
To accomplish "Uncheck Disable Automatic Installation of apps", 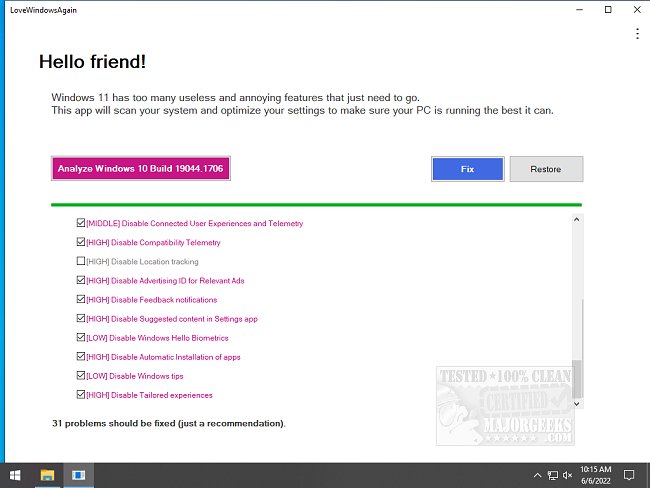I will 81,357.
